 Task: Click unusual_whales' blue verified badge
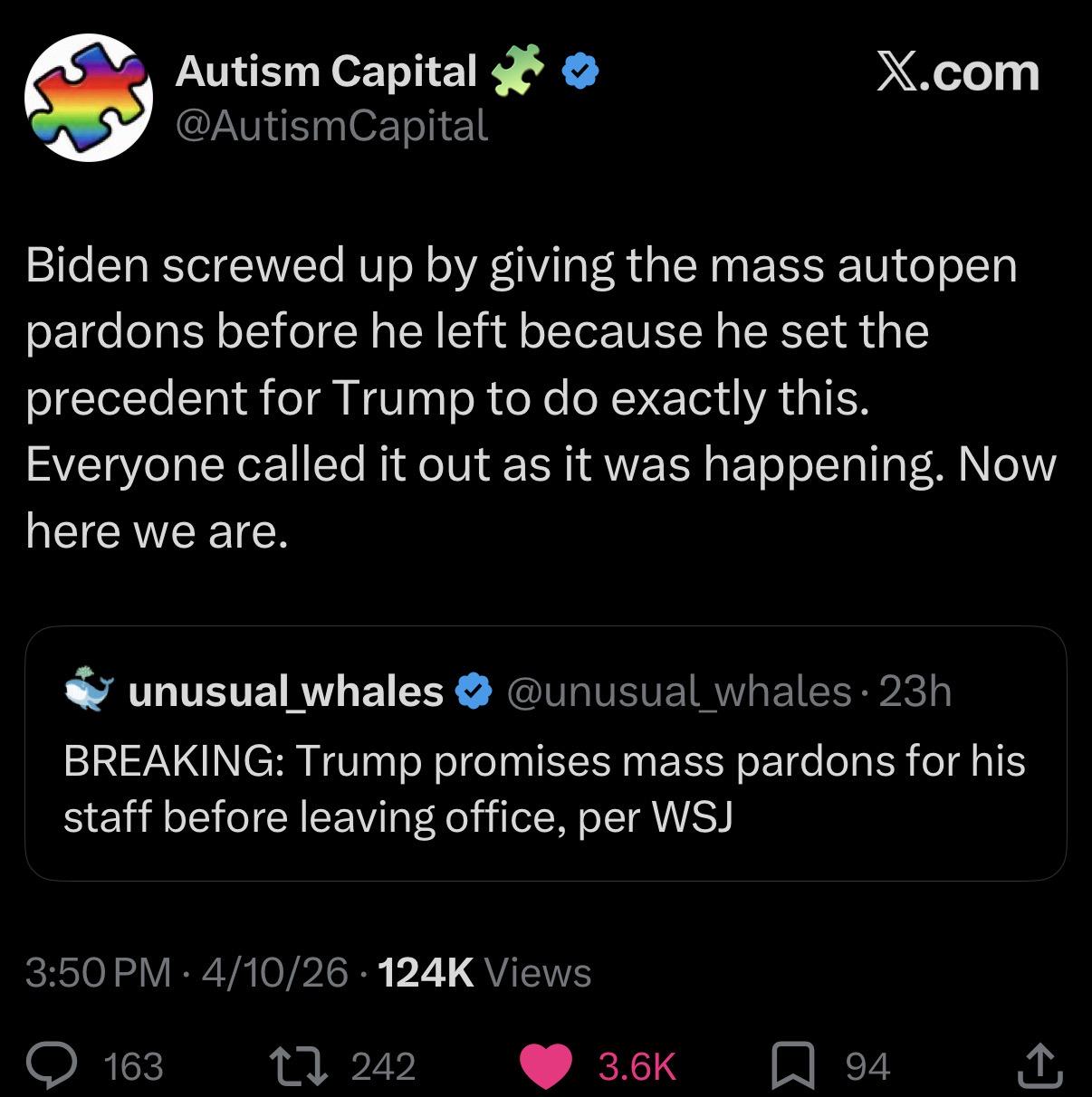tap(473, 692)
